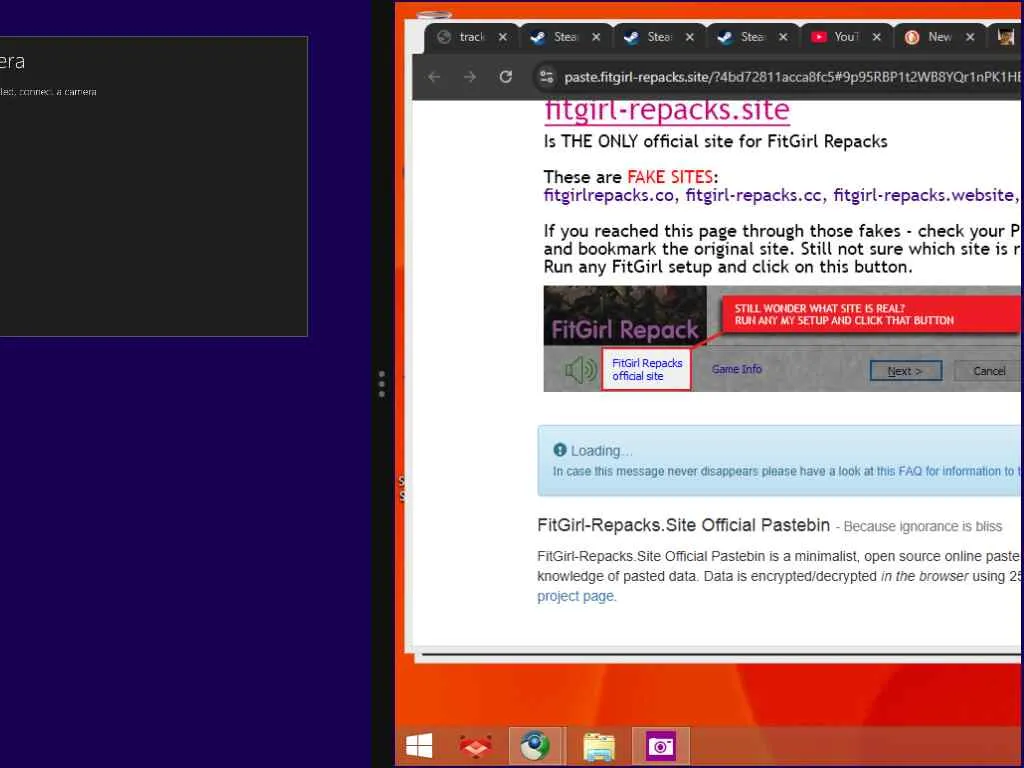This screenshot has width=1024, height=768.
Task: Close the YouTube tab
Action: coord(876,37)
